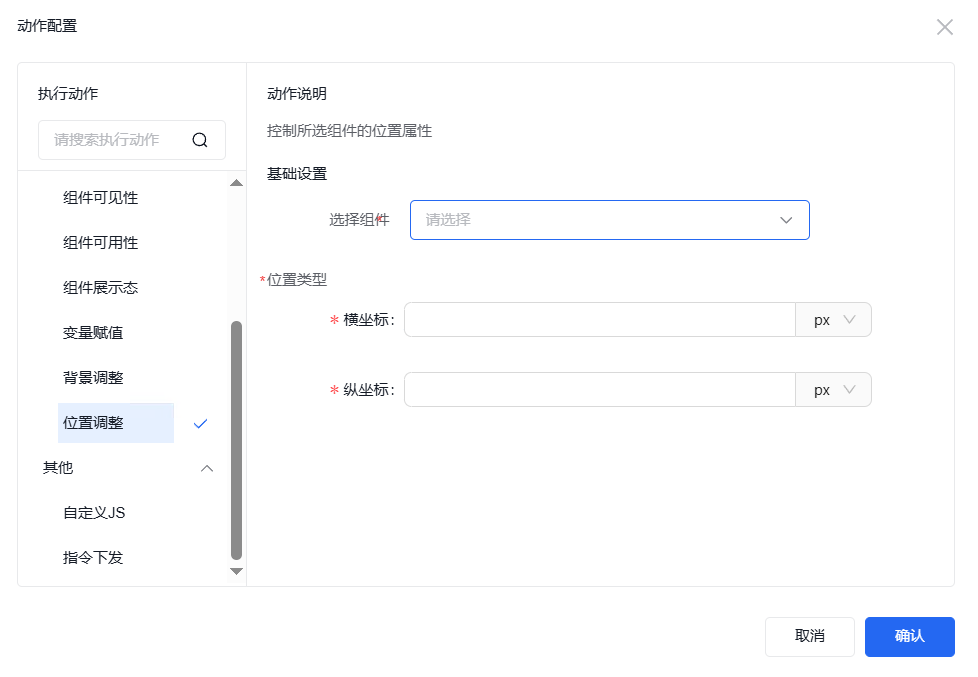Image resolution: width=978 pixels, height=677 pixels.
Task: Pick the 背景调整 action
Action: pyautogui.click(x=93, y=378)
